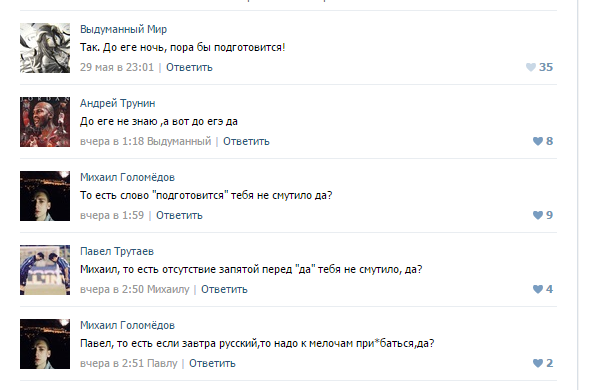Open Павел Трутаев's avatar picture
610x390 pixels.
(45, 270)
